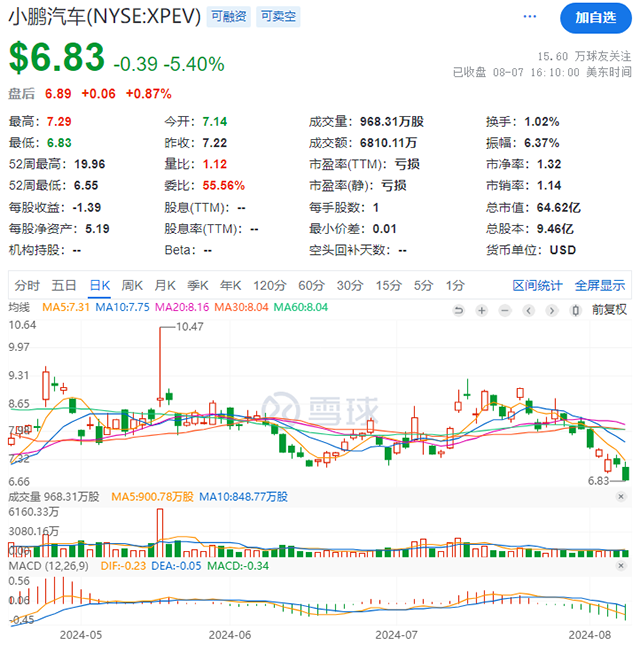
Task: Select the 1分 interval tab
Action: [x=455, y=285]
